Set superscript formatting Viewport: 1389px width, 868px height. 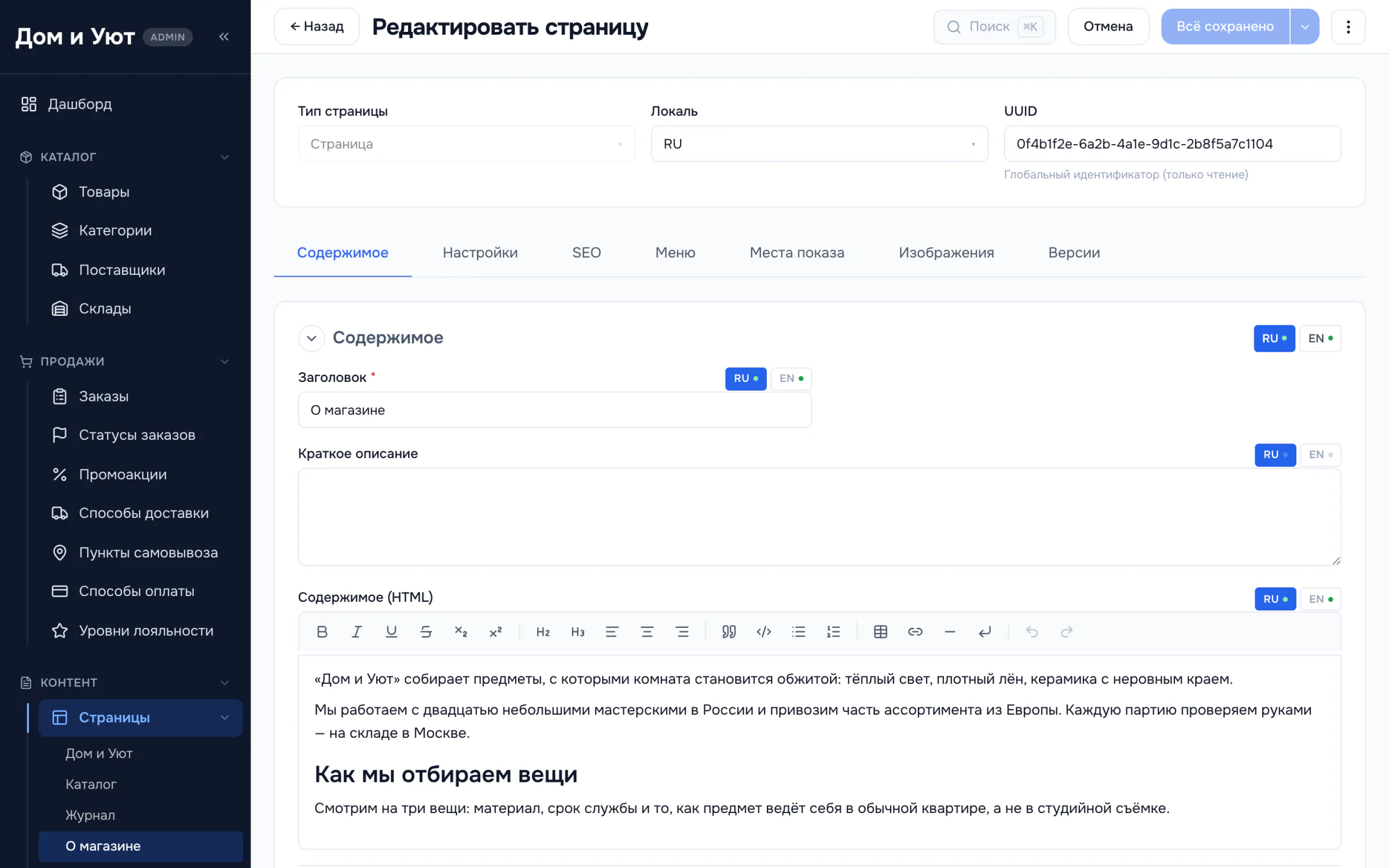(x=495, y=632)
